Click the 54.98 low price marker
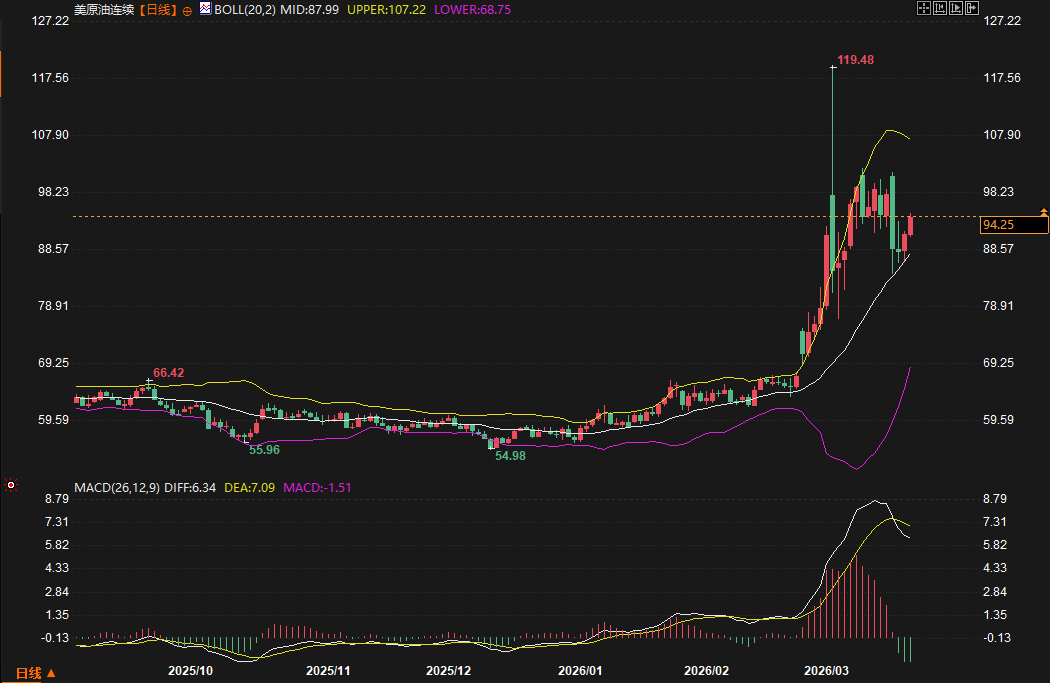The height and width of the screenshot is (683, 1050). click(x=510, y=456)
